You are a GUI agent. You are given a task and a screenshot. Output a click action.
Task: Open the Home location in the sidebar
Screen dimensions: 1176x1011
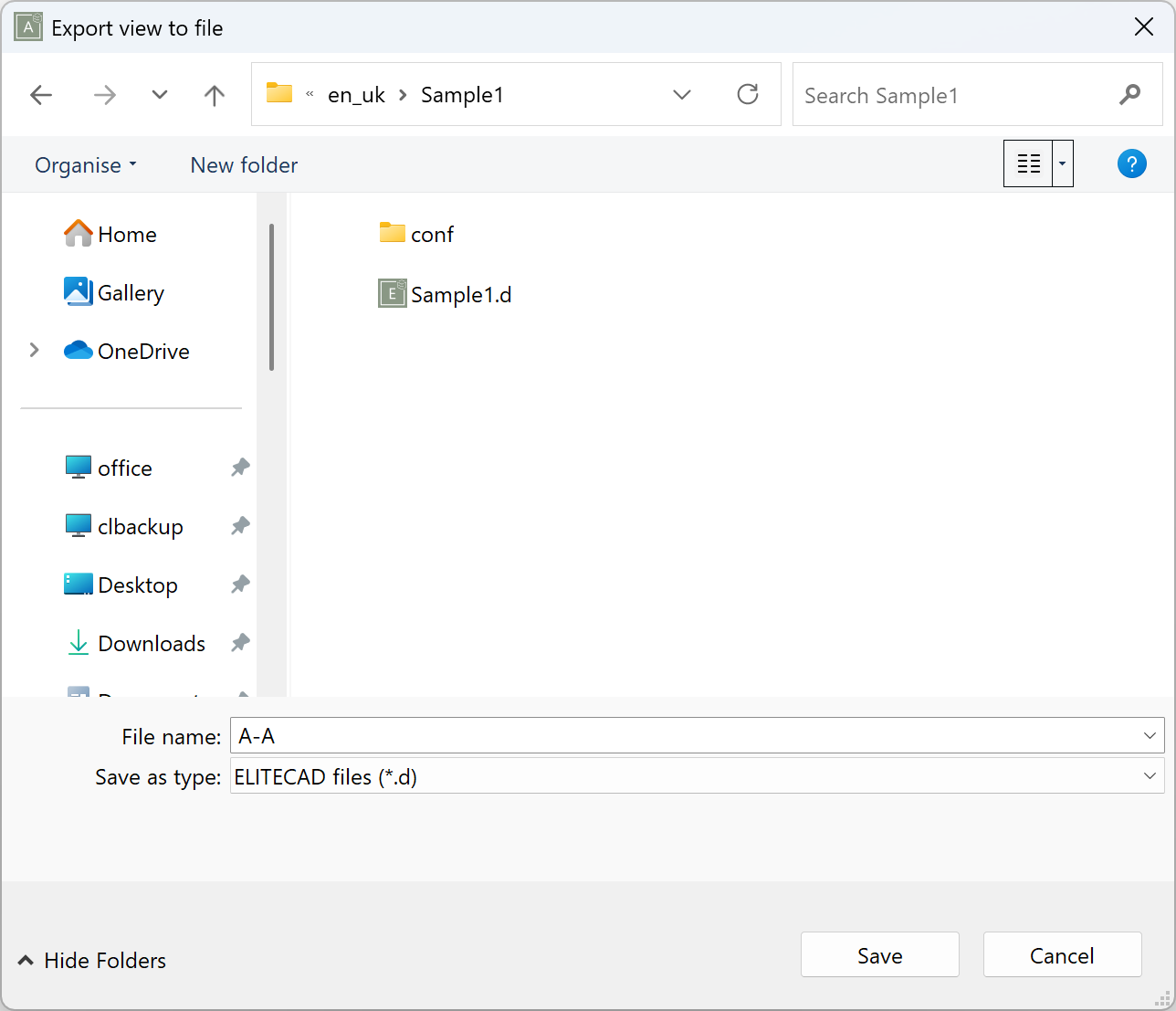coord(126,234)
